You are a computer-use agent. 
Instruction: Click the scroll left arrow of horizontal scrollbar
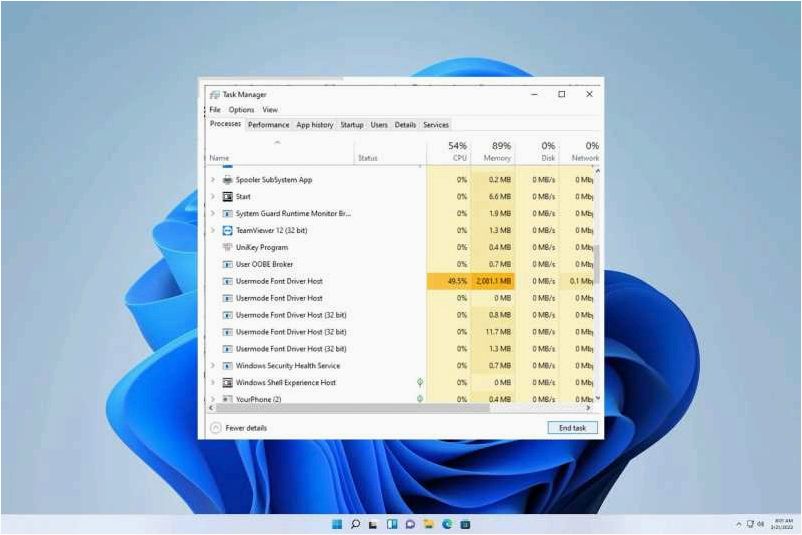pyautogui.click(x=212, y=408)
